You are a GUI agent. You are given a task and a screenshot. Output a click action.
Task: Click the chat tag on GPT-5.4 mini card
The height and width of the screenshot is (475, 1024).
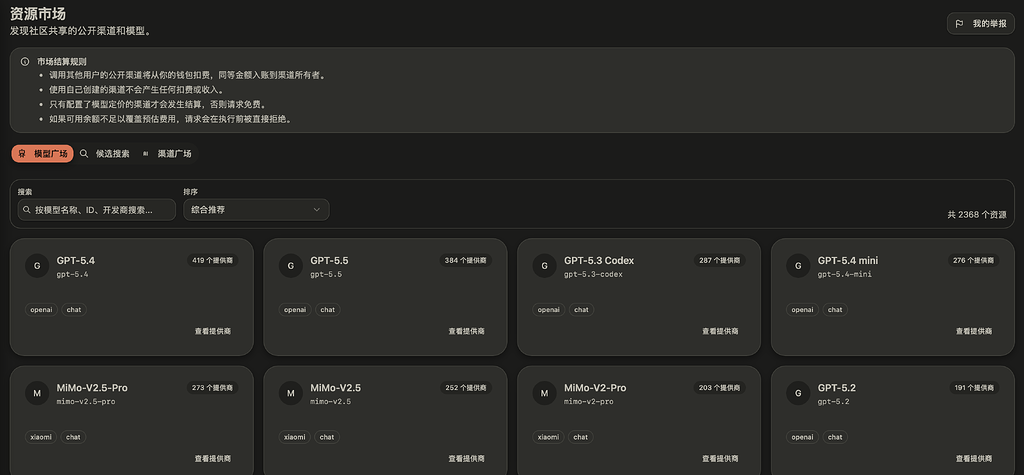(x=835, y=310)
